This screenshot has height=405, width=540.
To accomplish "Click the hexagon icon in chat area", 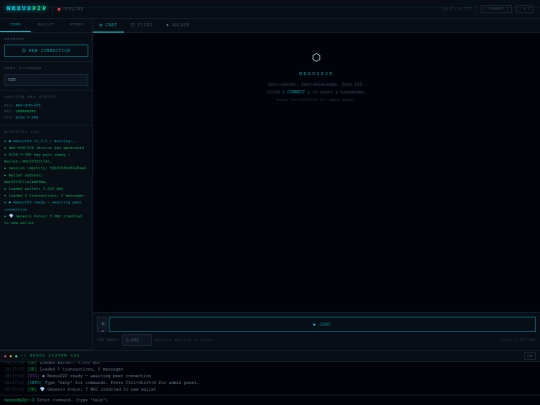I will (x=316, y=58).
